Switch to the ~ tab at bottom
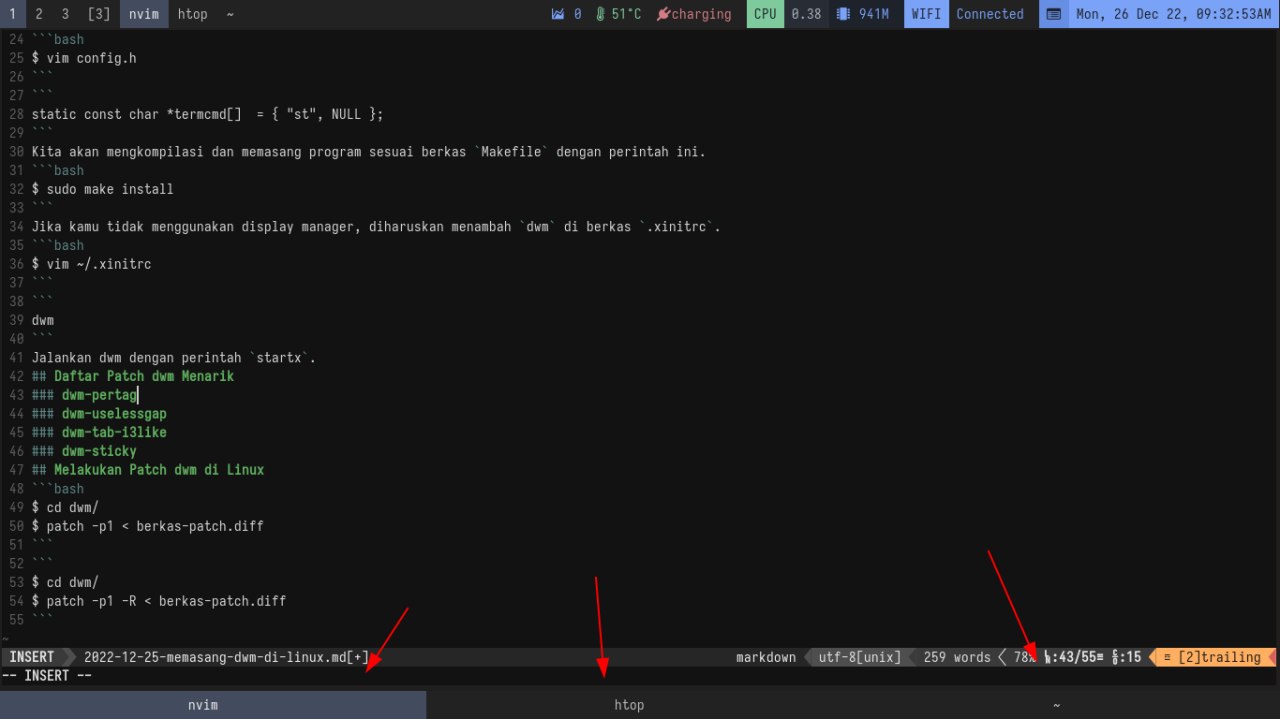 pos(1056,705)
